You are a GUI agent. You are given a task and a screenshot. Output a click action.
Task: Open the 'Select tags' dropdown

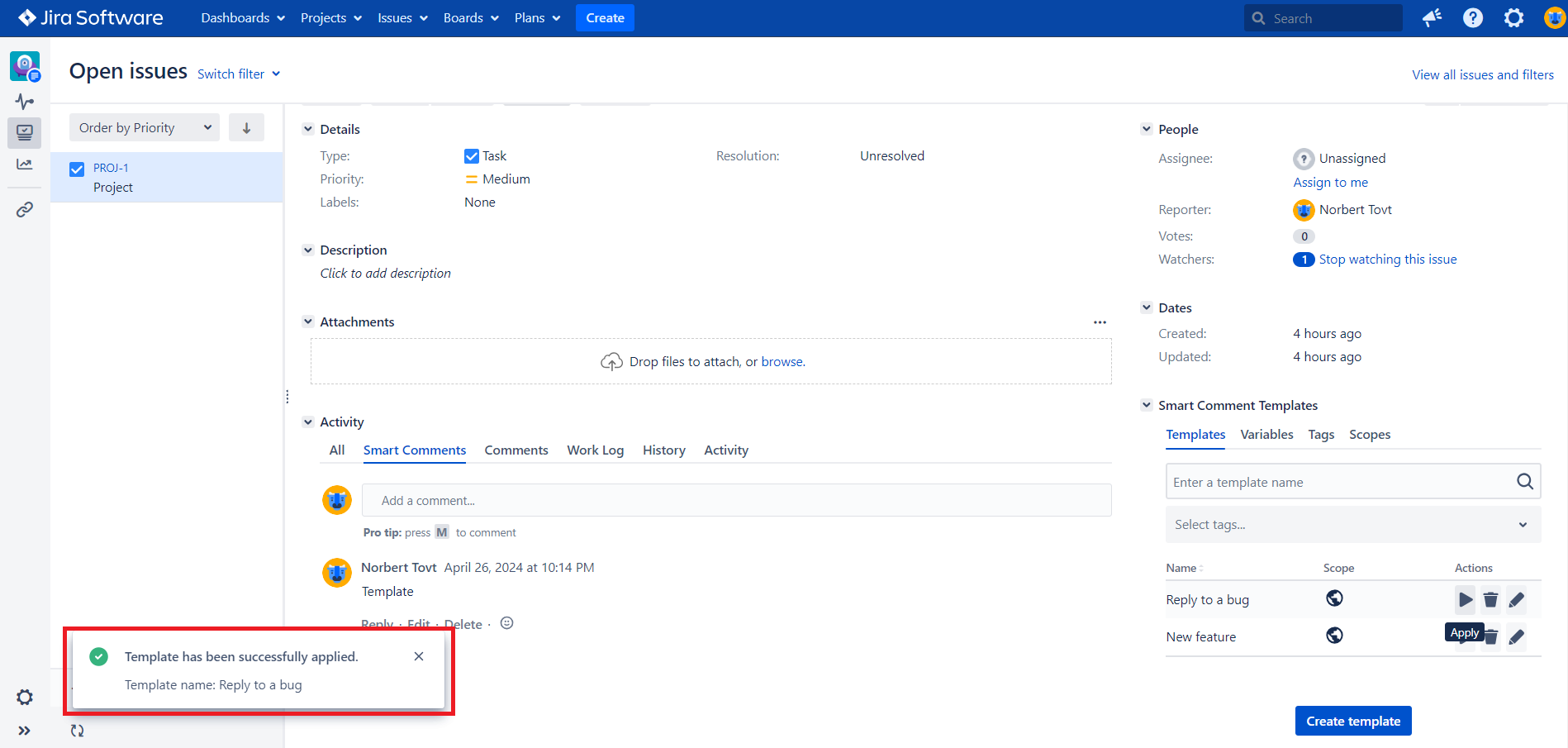click(1352, 524)
